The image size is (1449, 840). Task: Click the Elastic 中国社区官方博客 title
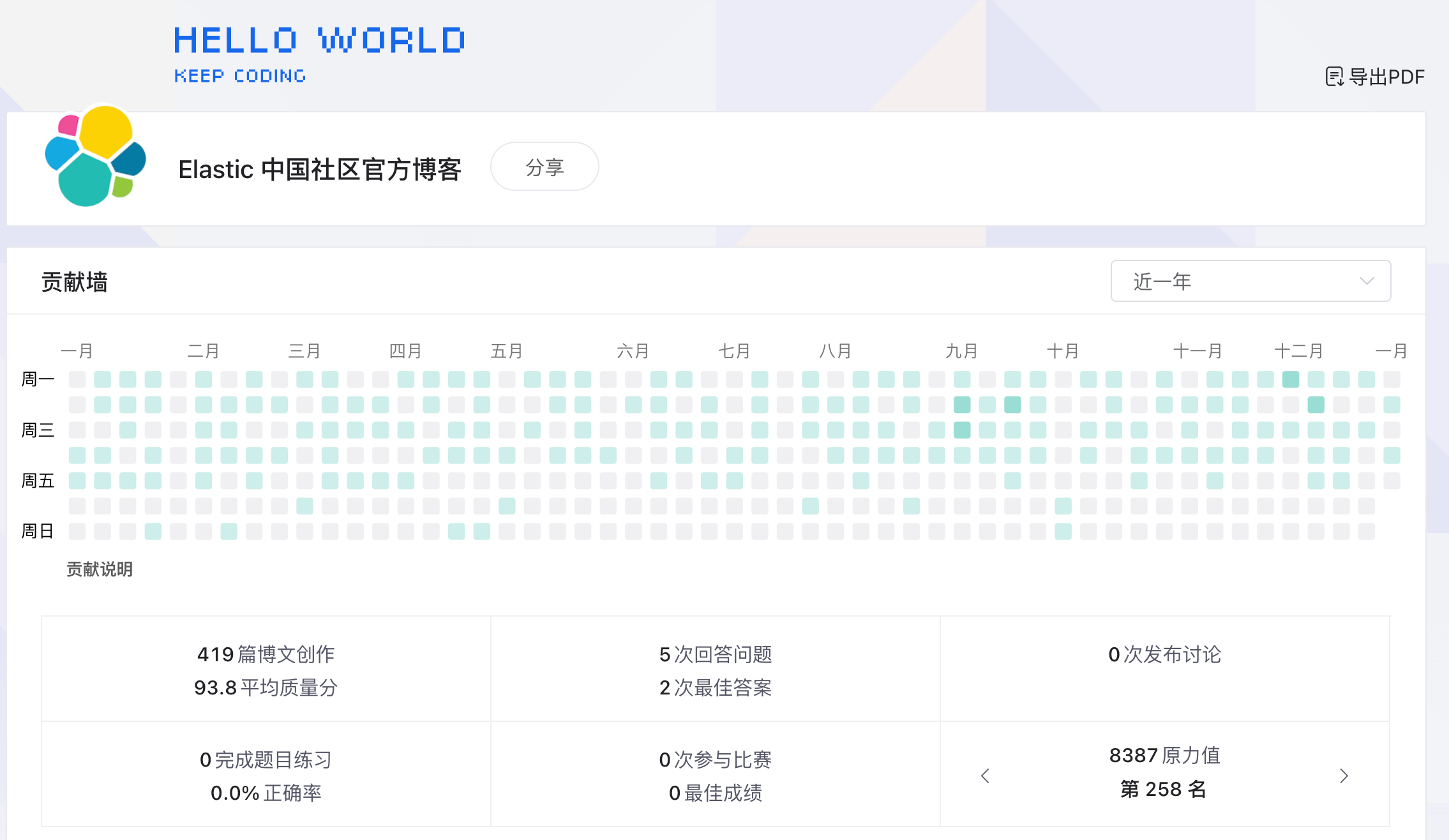coord(319,169)
